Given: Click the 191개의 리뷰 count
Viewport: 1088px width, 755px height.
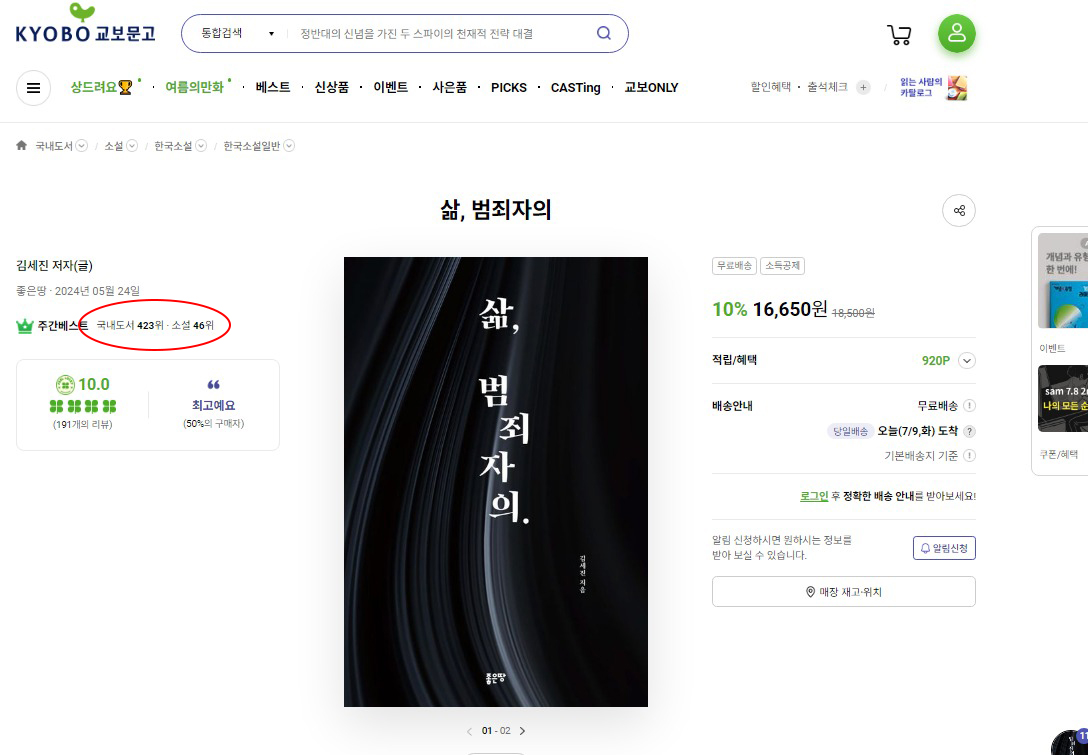Looking at the screenshot, I should [x=83, y=424].
